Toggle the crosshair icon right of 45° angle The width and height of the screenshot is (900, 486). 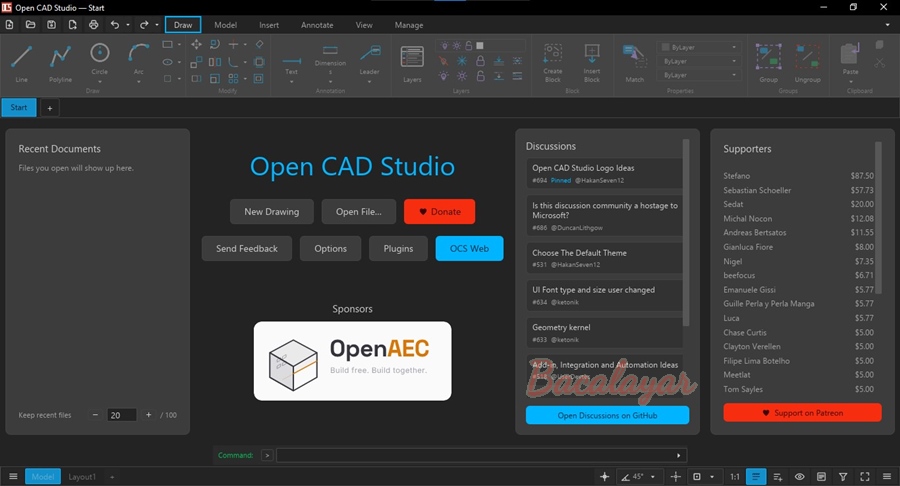pos(676,476)
